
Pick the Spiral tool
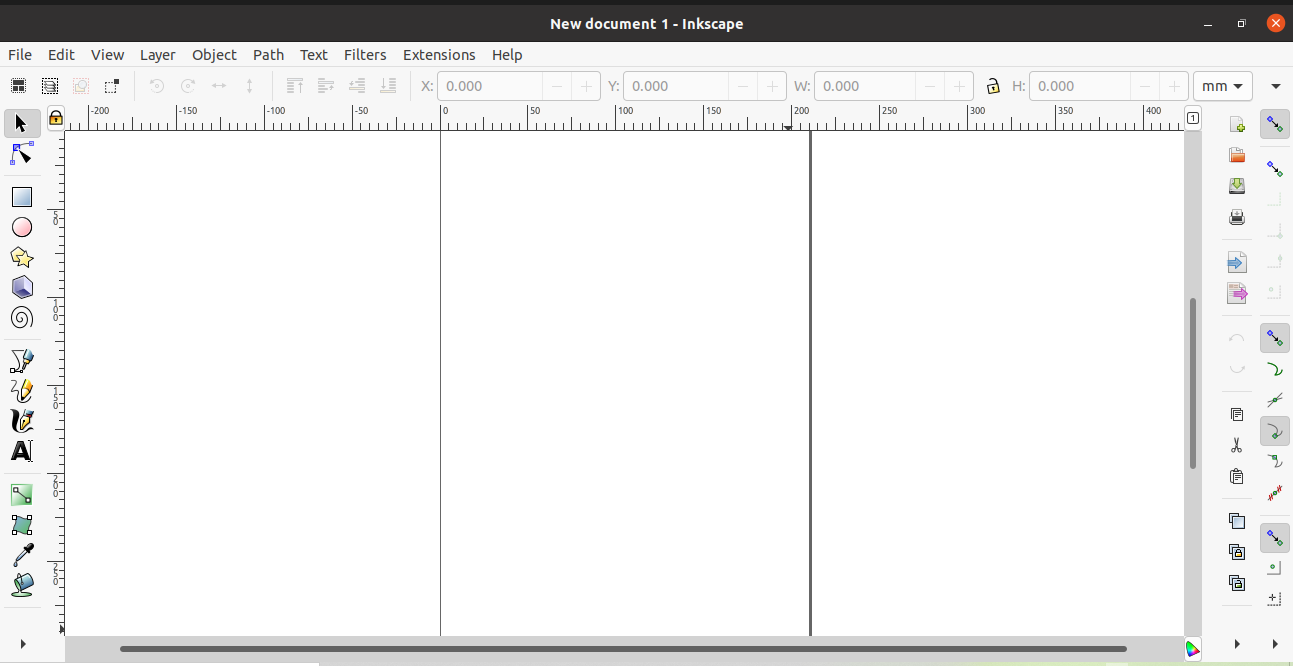(x=21, y=318)
